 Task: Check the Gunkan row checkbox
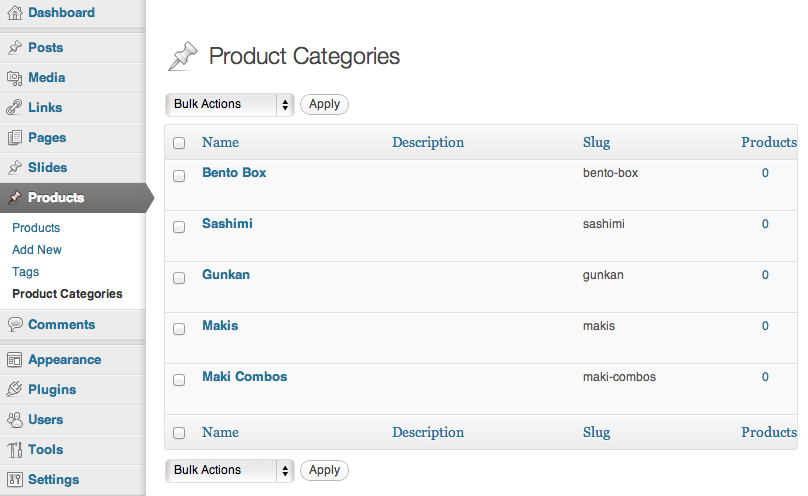click(x=179, y=278)
